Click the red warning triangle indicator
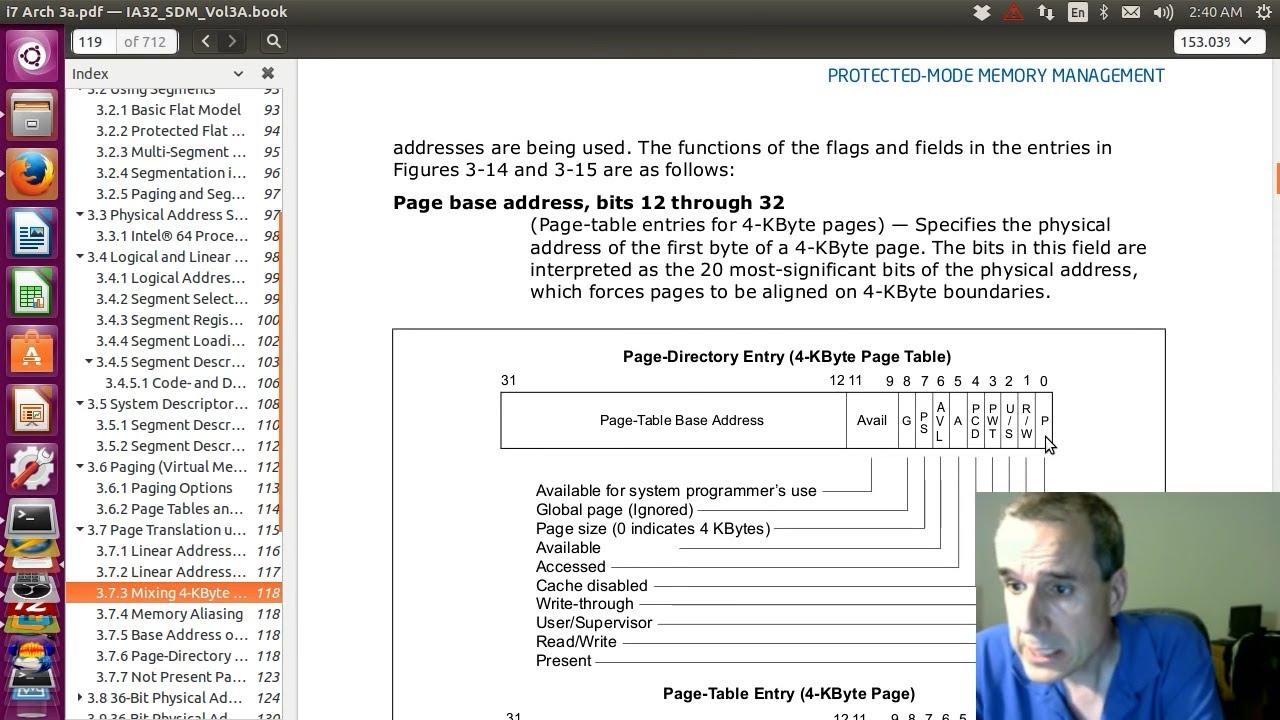The height and width of the screenshot is (720, 1280). coord(1013,12)
